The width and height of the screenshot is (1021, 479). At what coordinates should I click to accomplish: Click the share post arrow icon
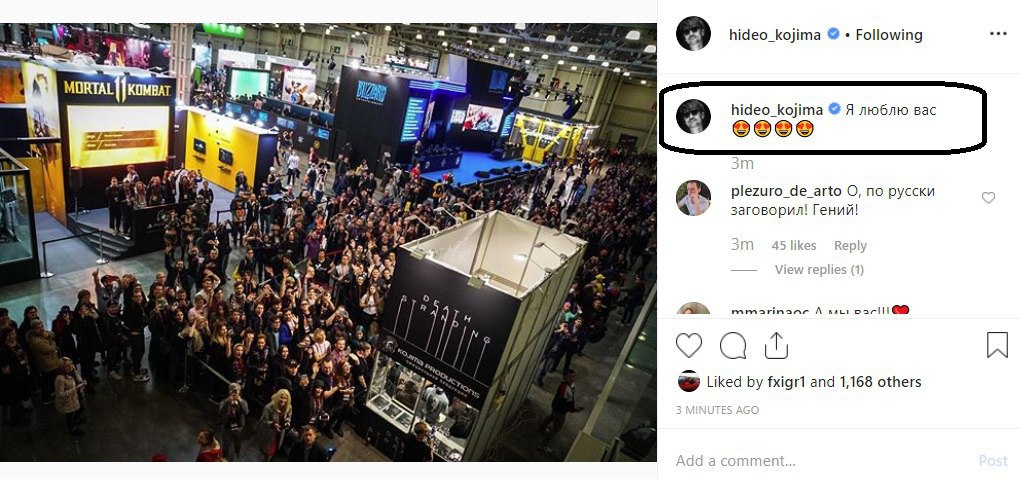pyautogui.click(x=776, y=345)
